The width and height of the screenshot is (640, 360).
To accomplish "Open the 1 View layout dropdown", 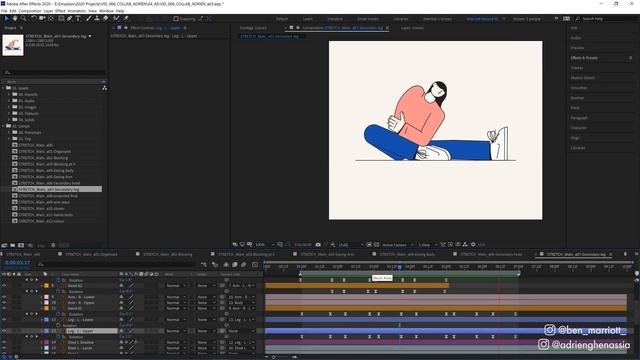I will 427,244.
